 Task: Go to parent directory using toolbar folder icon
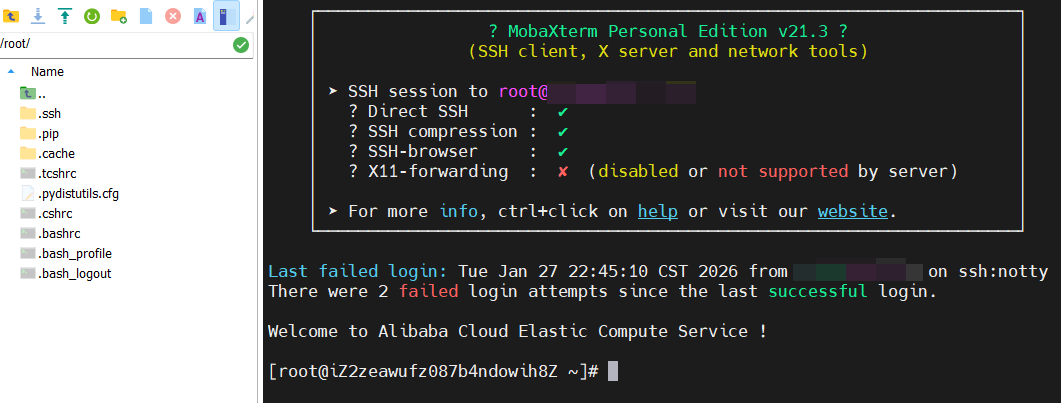[x=10, y=16]
